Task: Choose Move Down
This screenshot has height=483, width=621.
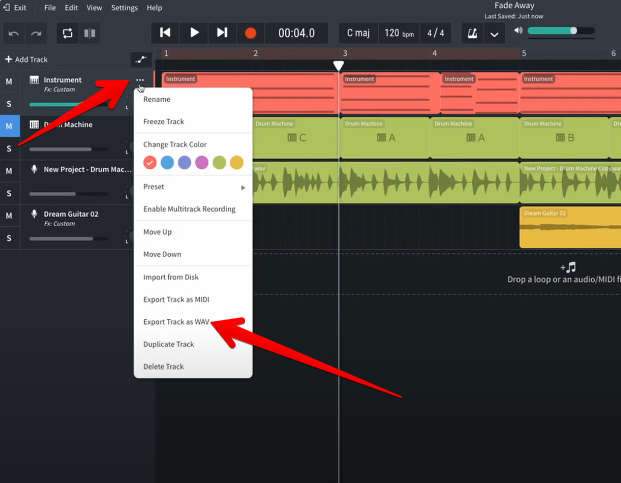Action: point(193,255)
